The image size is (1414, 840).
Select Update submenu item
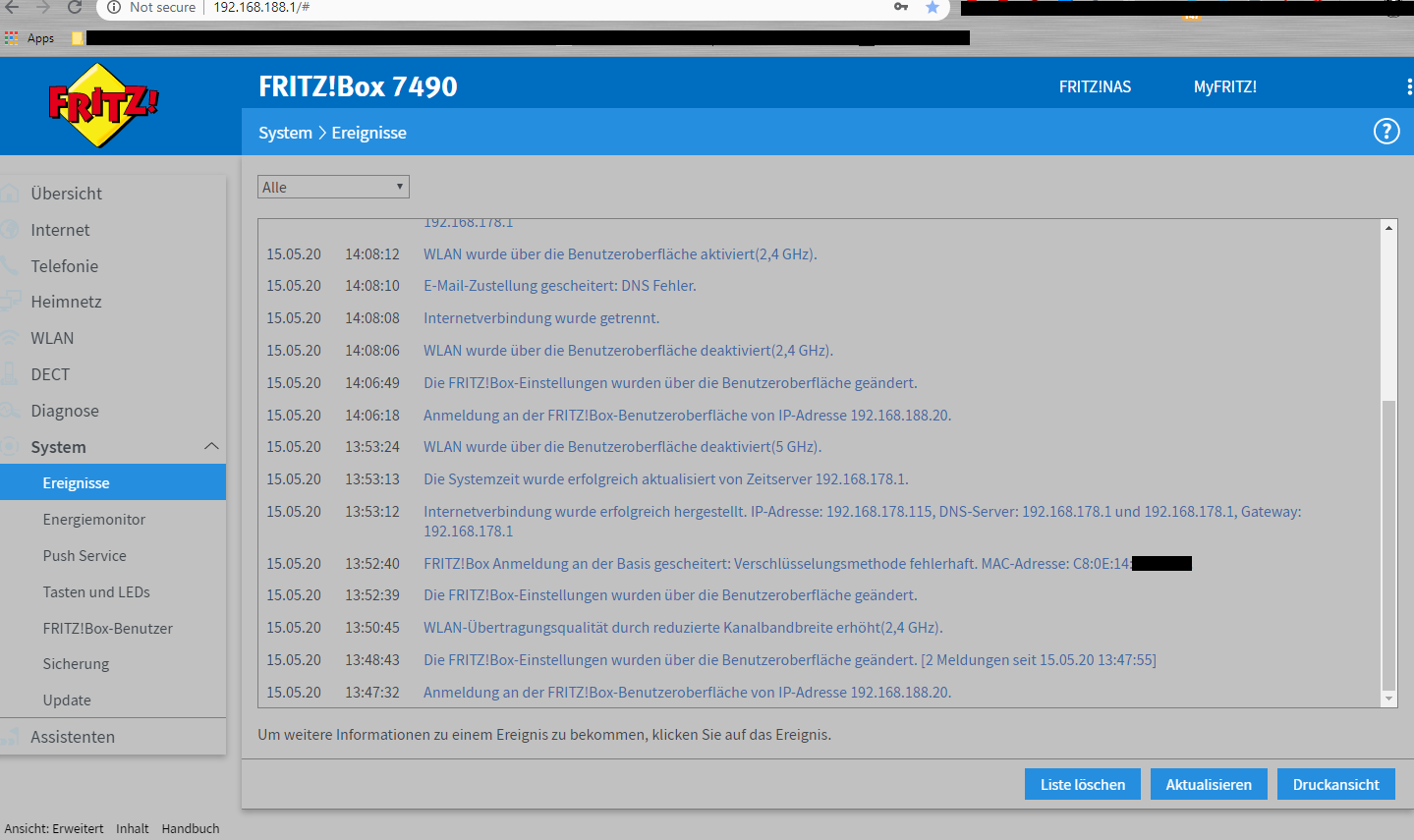67,700
